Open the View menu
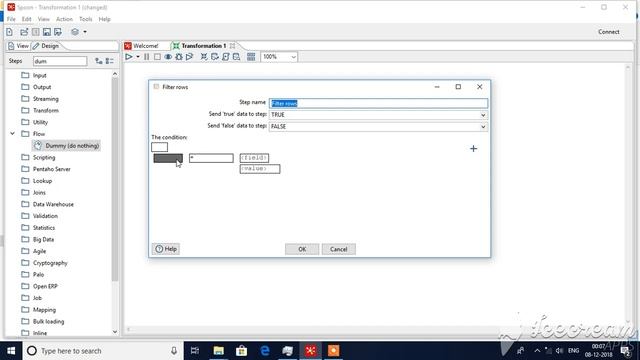Screen dimensions: 640x360 click(x=44, y=19)
